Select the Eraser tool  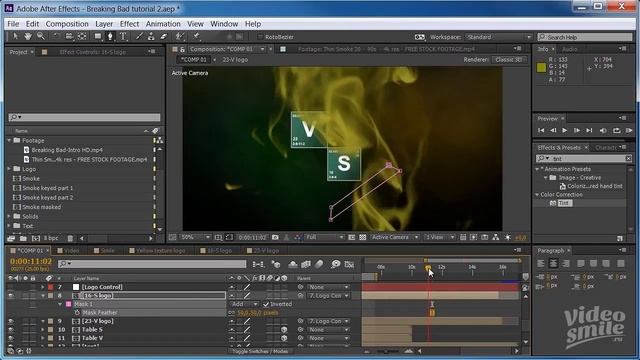click(164, 36)
